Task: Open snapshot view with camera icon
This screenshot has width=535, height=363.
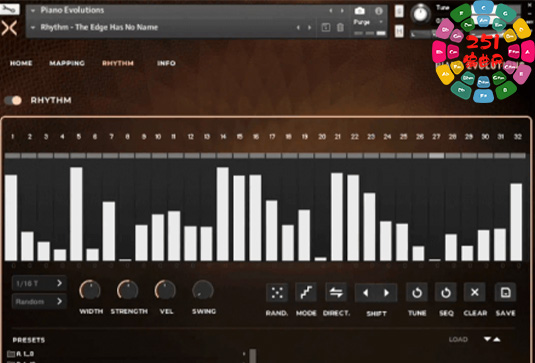Action: (x=360, y=11)
